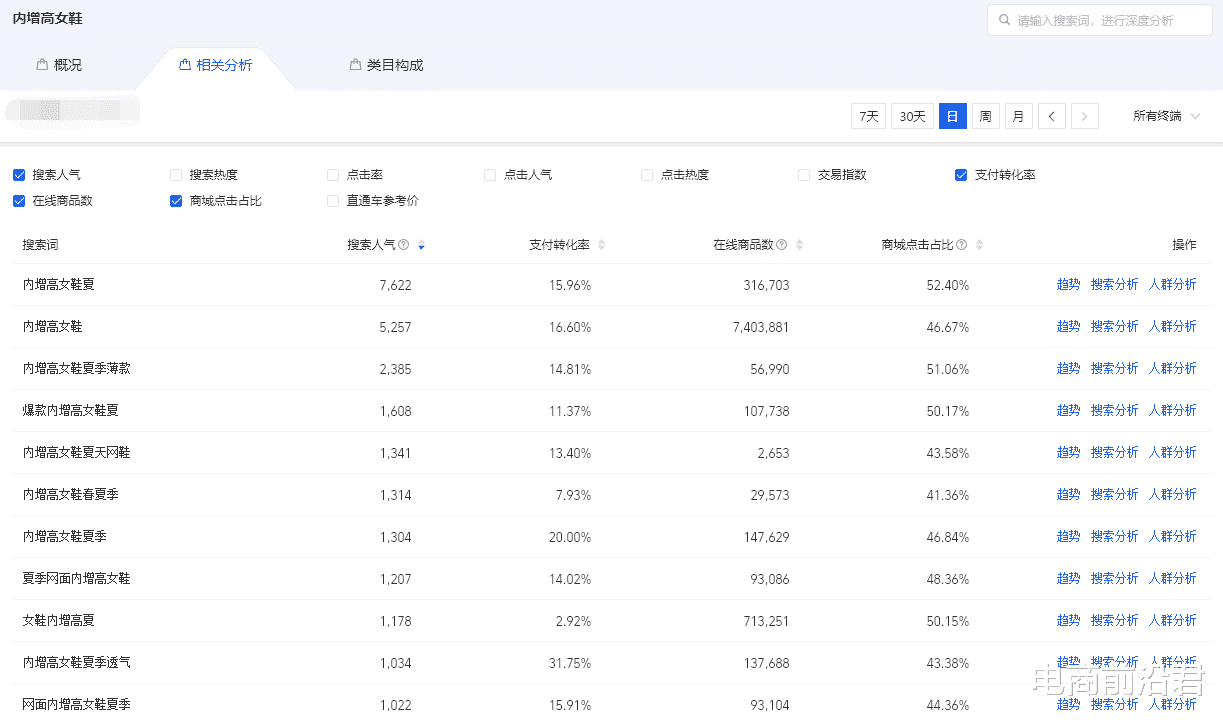Sort by 搜索人气 column arrows

421,245
